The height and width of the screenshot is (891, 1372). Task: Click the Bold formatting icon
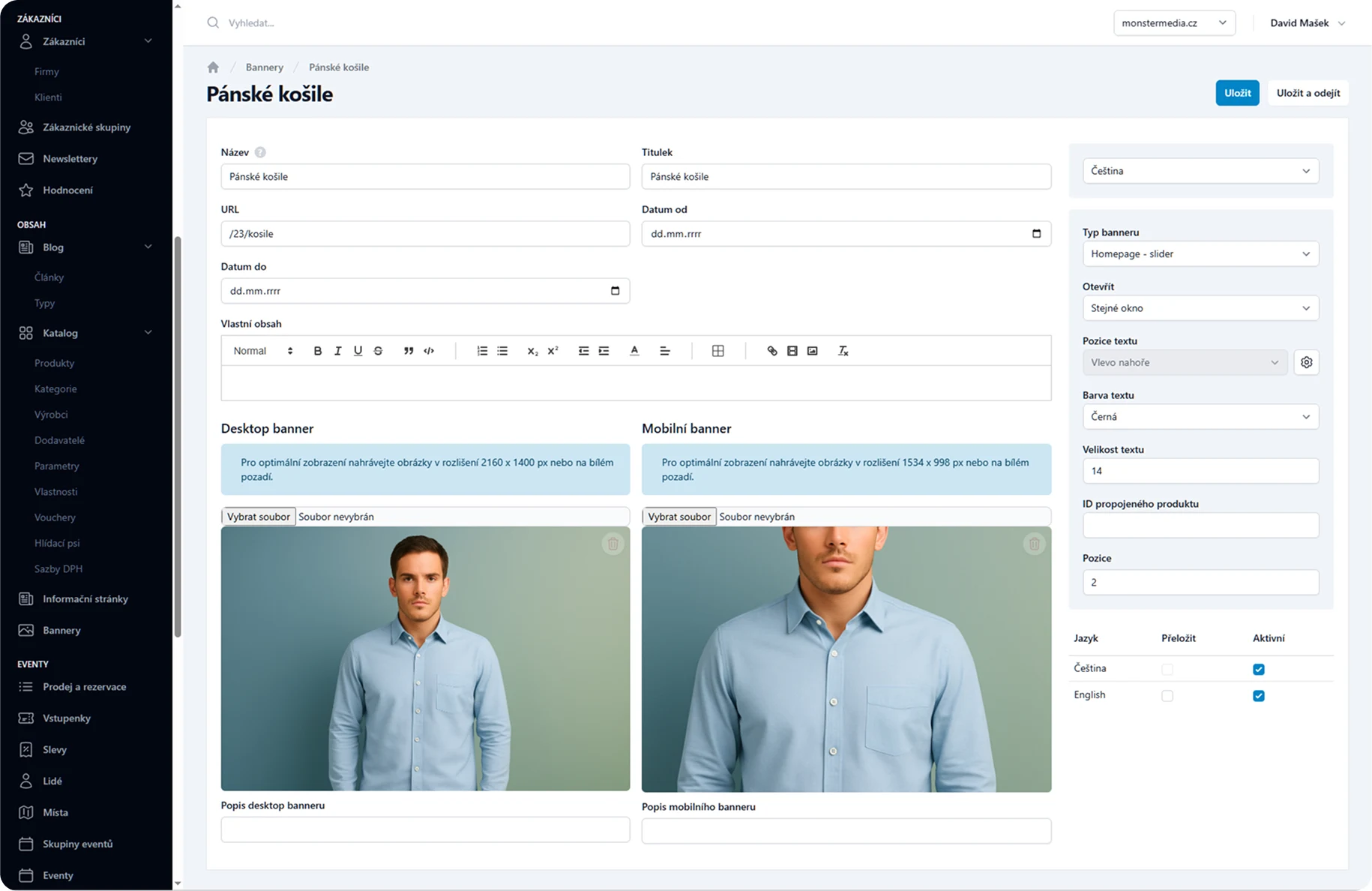pyautogui.click(x=317, y=351)
